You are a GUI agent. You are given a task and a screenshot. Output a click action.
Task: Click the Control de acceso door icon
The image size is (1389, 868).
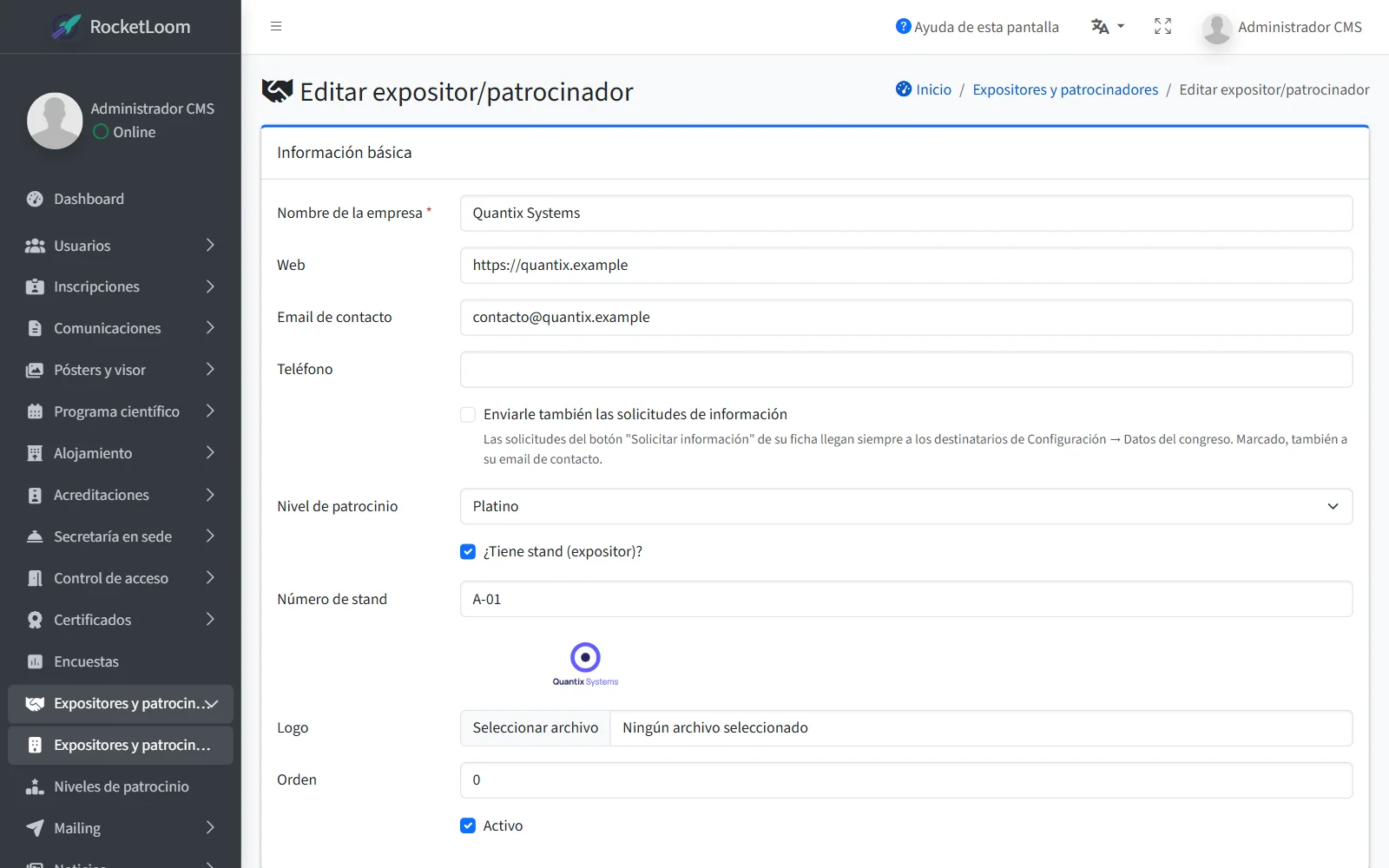point(35,578)
